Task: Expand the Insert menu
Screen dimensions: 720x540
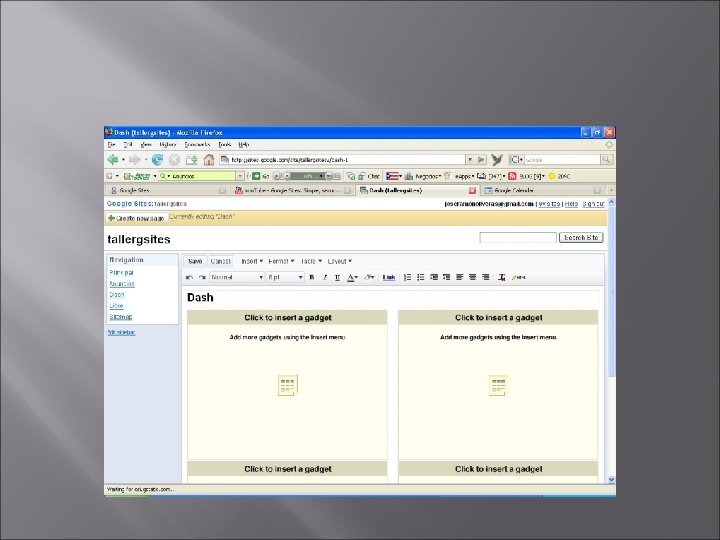Action: pos(252,261)
